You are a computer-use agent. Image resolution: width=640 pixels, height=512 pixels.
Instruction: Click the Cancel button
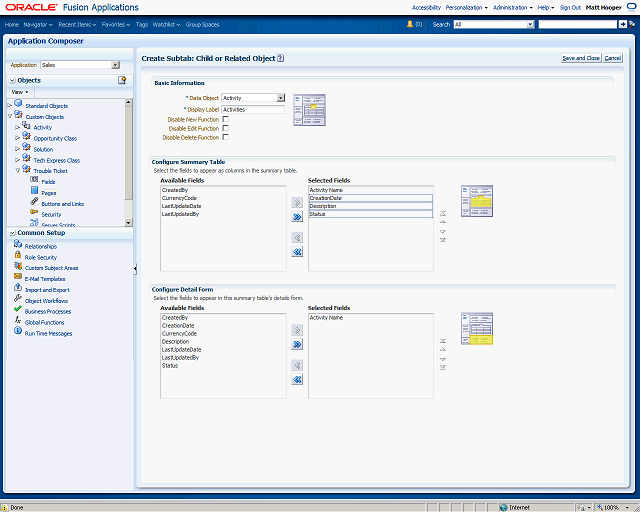tap(613, 58)
